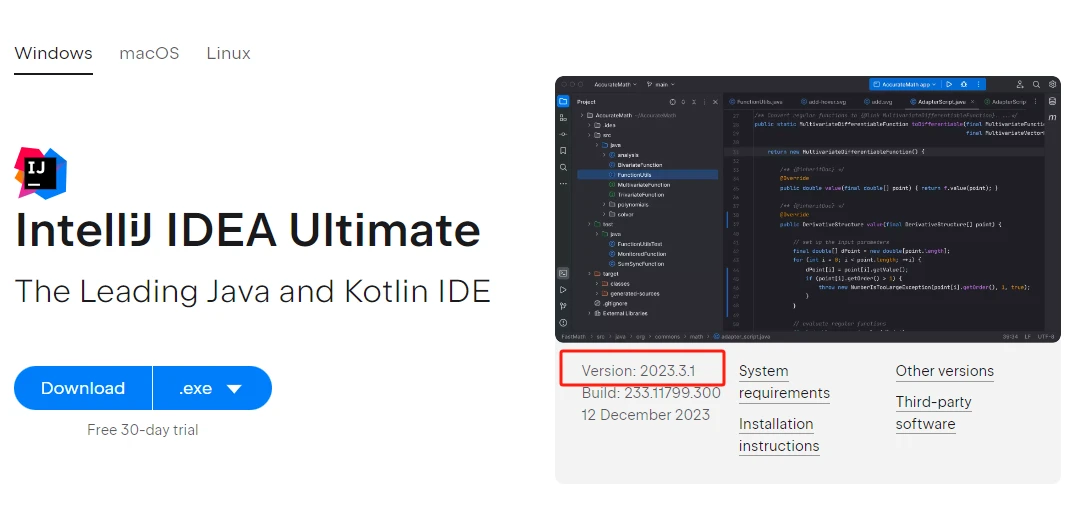This screenshot has width=1091, height=521.
Task: Click the UTF-8 encoding in IDE preview status bar
Action: 1046,336
